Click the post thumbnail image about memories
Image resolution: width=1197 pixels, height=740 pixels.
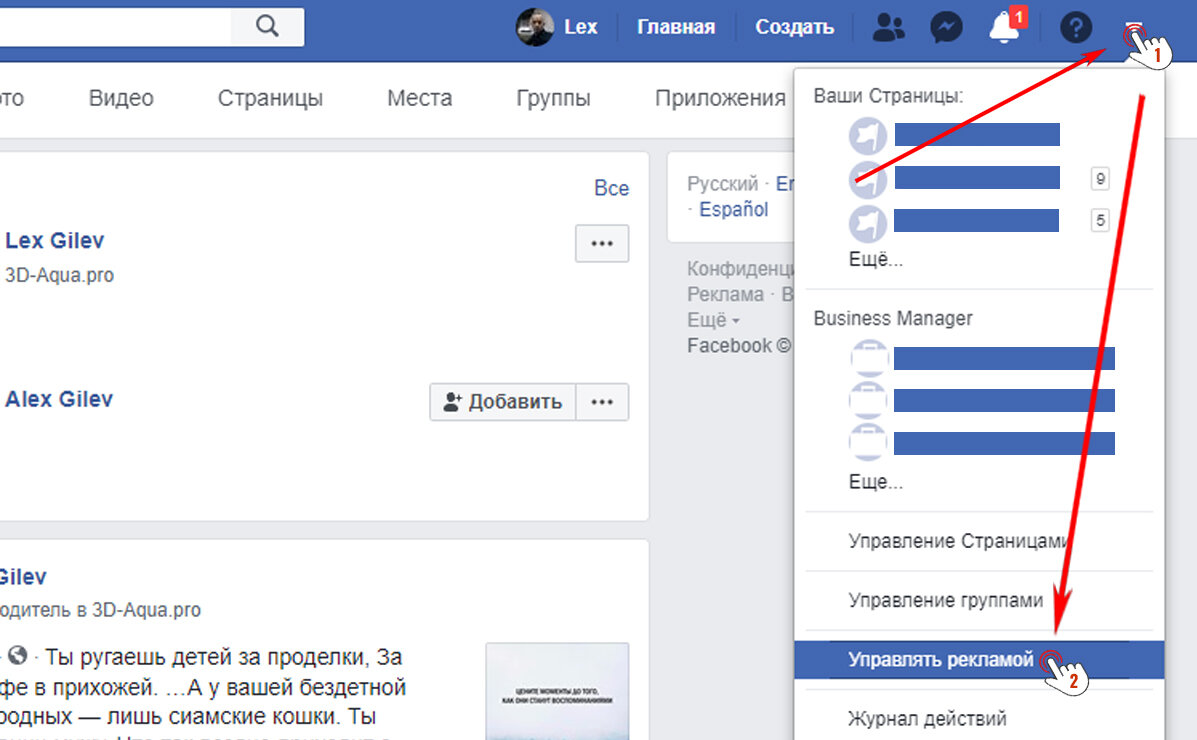(x=557, y=690)
